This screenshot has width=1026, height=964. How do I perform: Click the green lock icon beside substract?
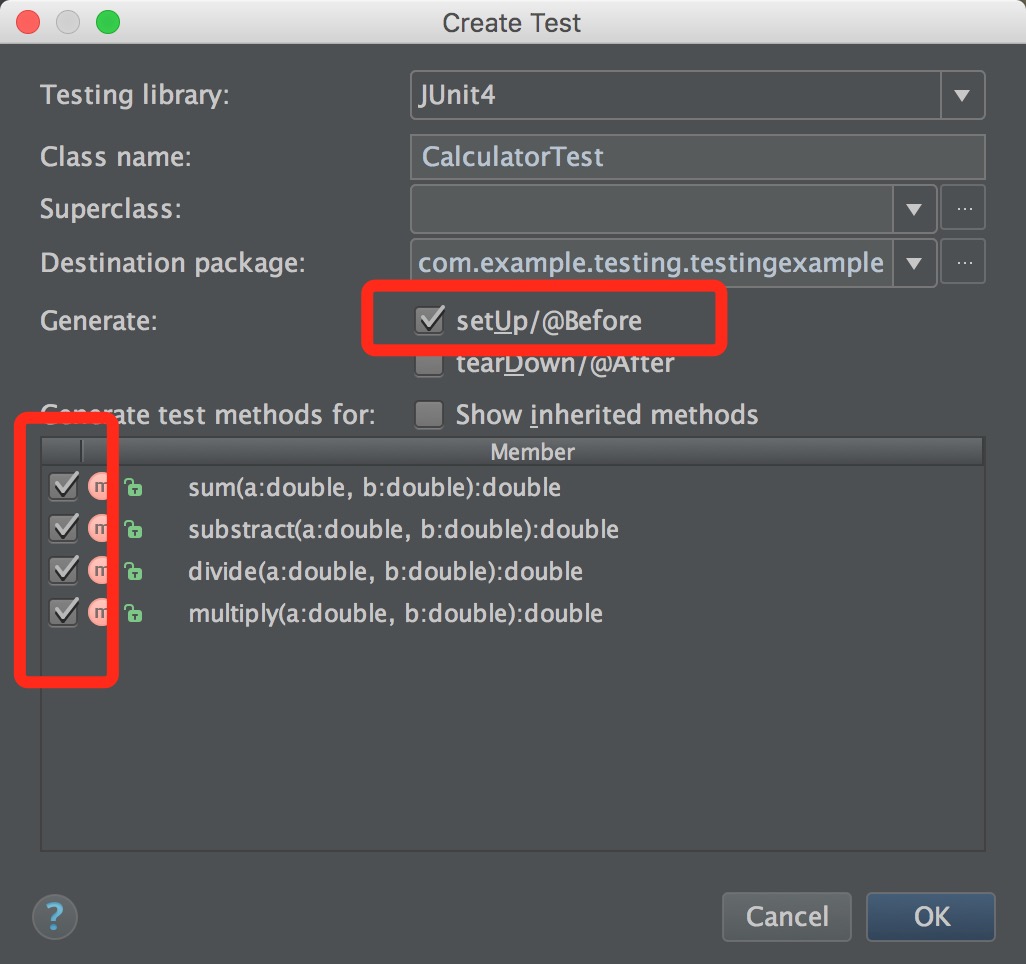point(133,530)
